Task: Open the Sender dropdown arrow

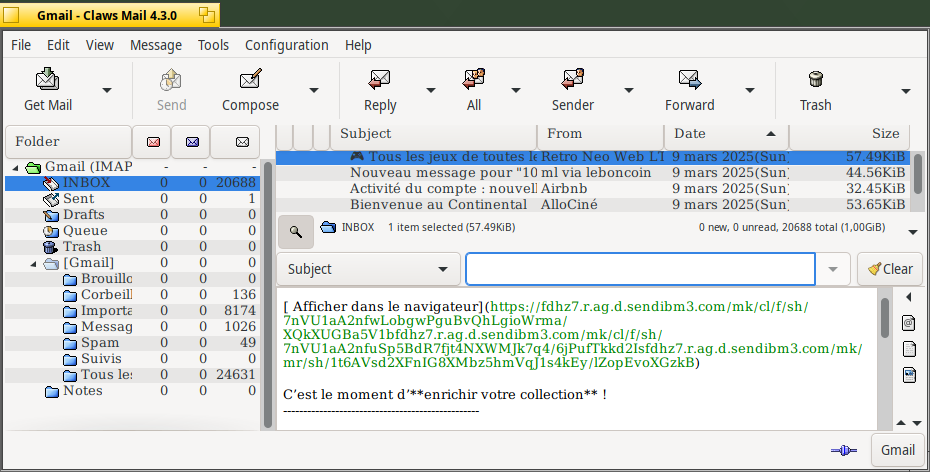Action: (x=629, y=90)
